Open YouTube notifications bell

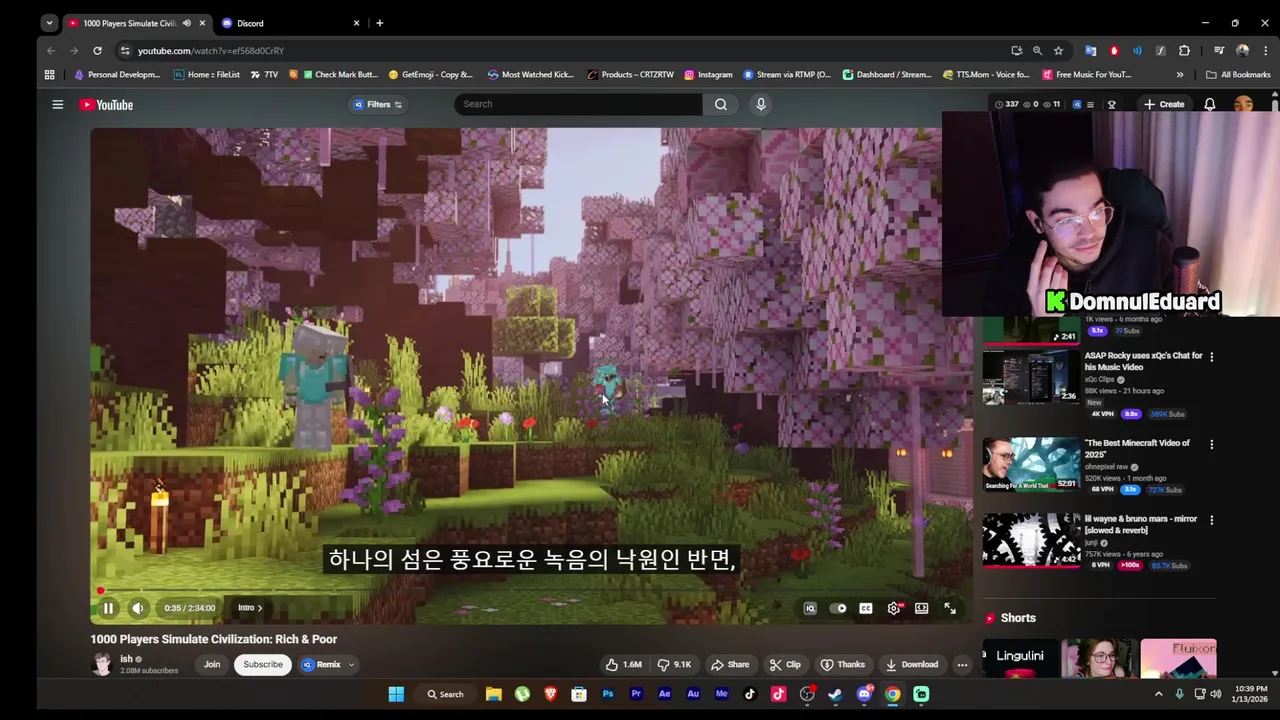click(1210, 104)
